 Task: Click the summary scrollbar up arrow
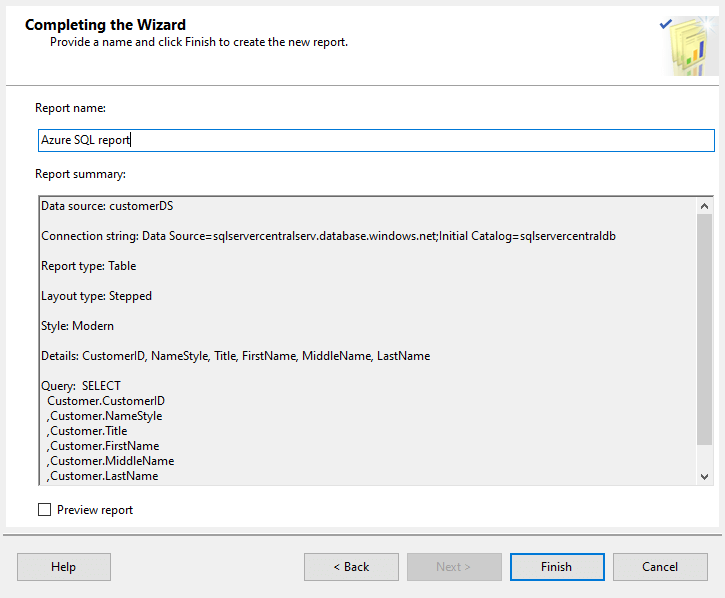click(x=704, y=206)
